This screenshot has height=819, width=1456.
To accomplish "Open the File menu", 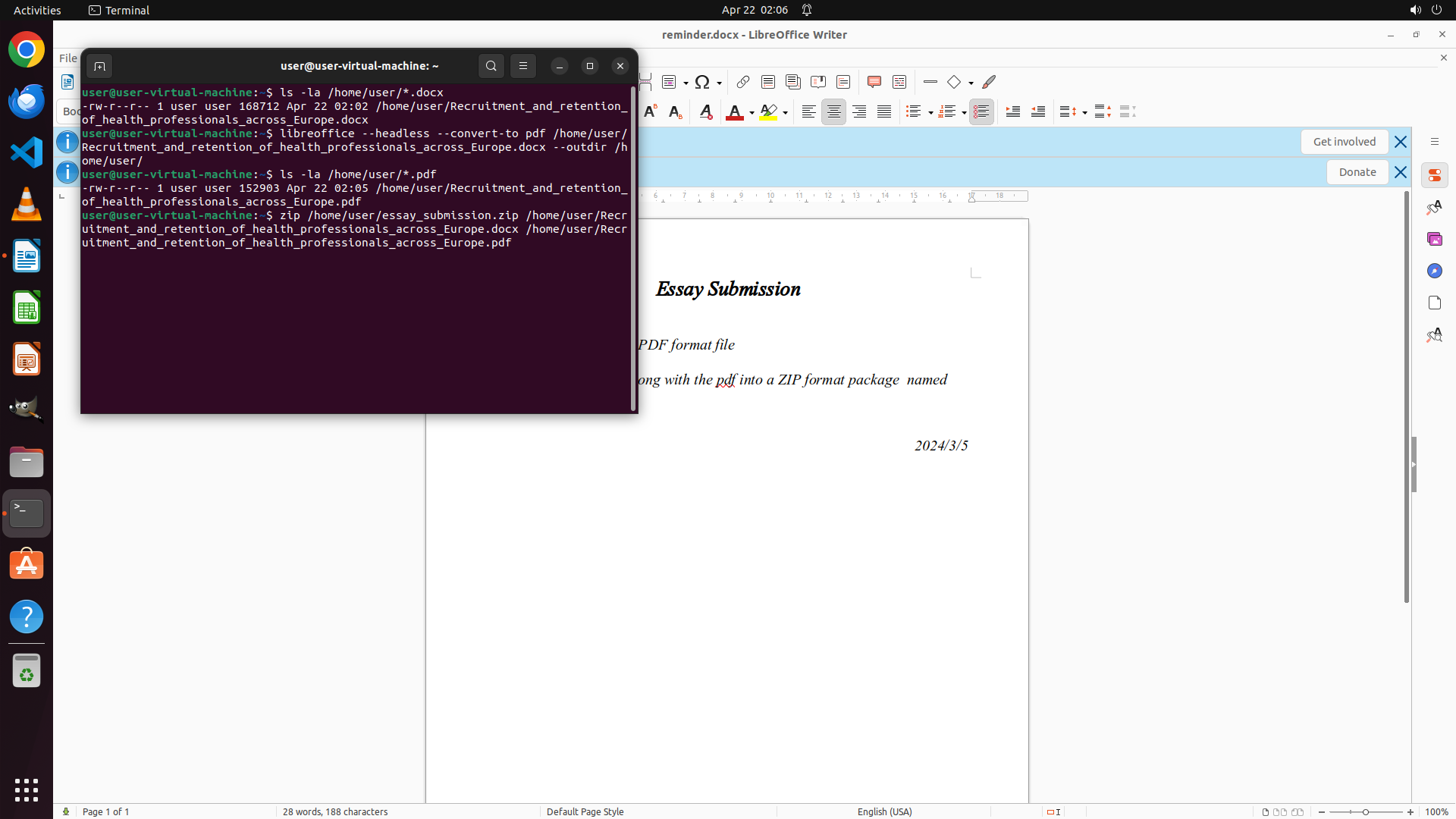I will (x=67, y=58).
